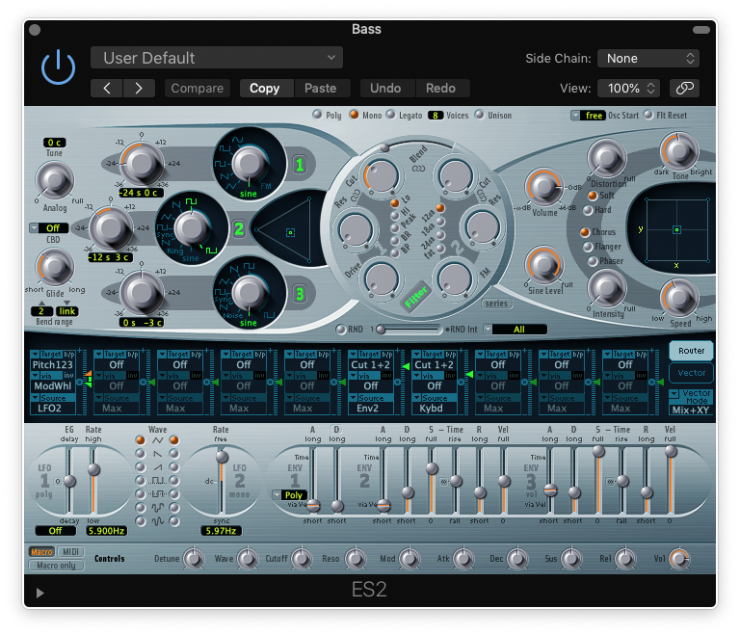Open the View 100% size menu
740x635 pixels.
coord(628,88)
